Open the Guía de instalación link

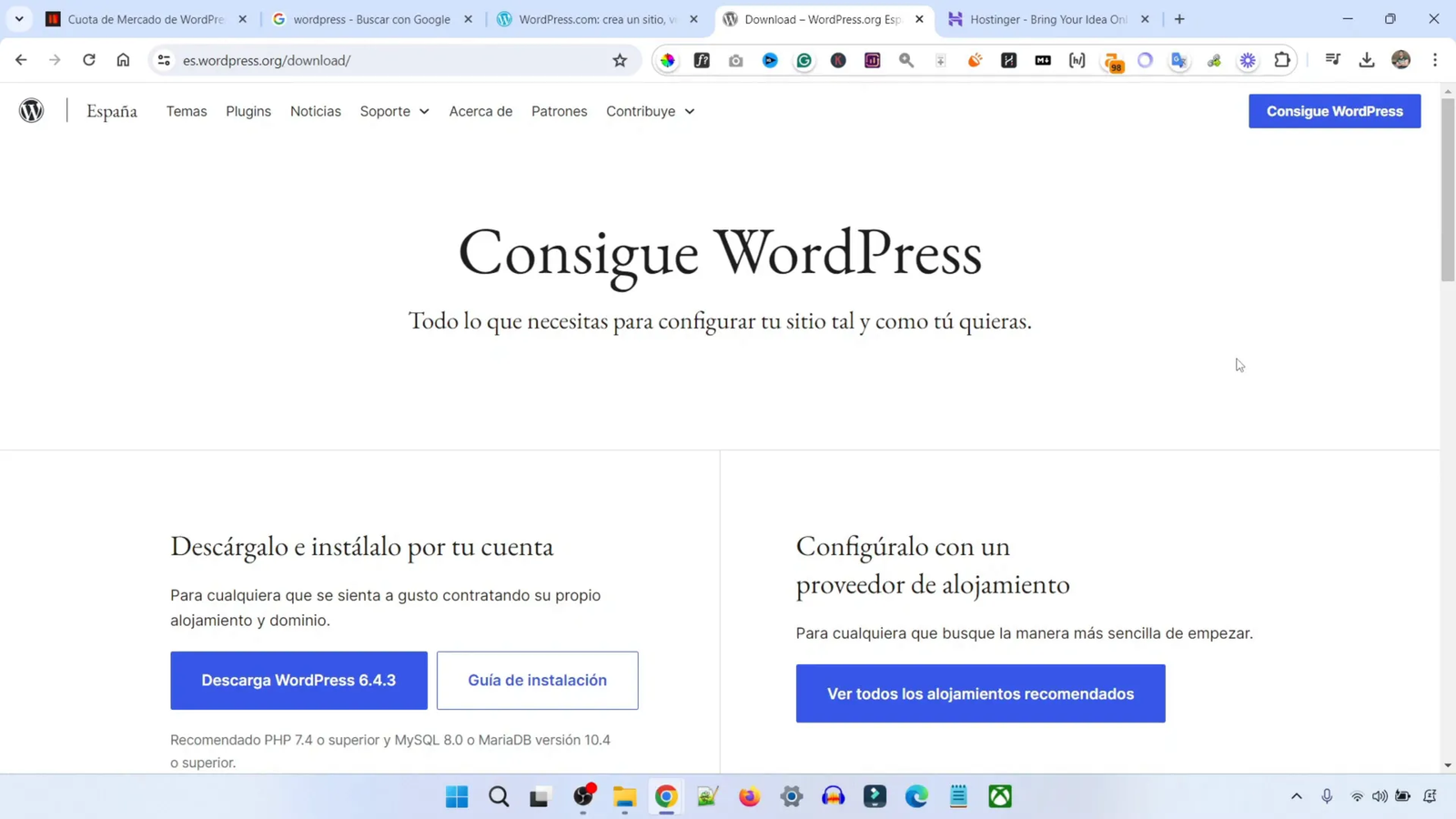pyautogui.click(x=537, y=680)
